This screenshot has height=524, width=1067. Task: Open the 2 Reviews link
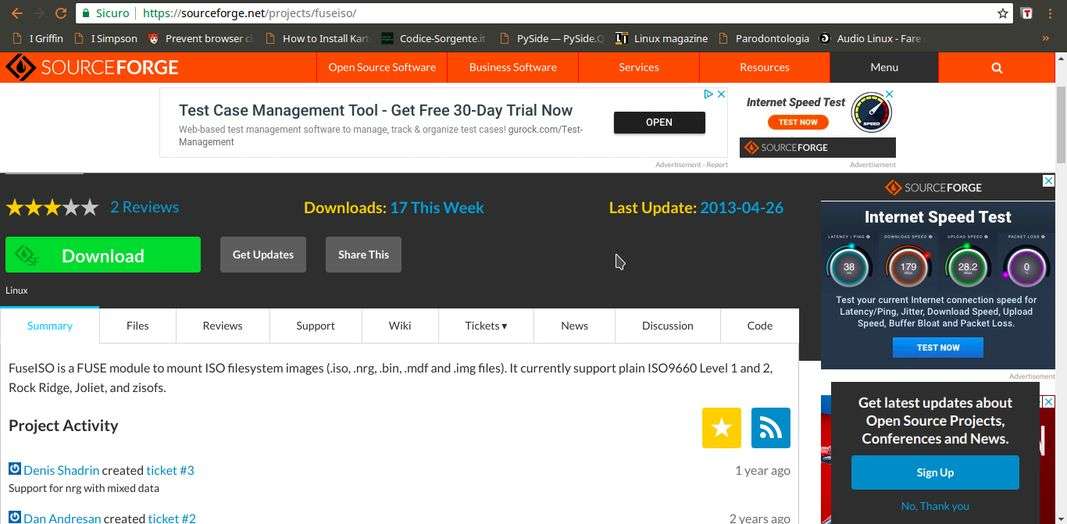pyautogui.click(x=144, y=207)
